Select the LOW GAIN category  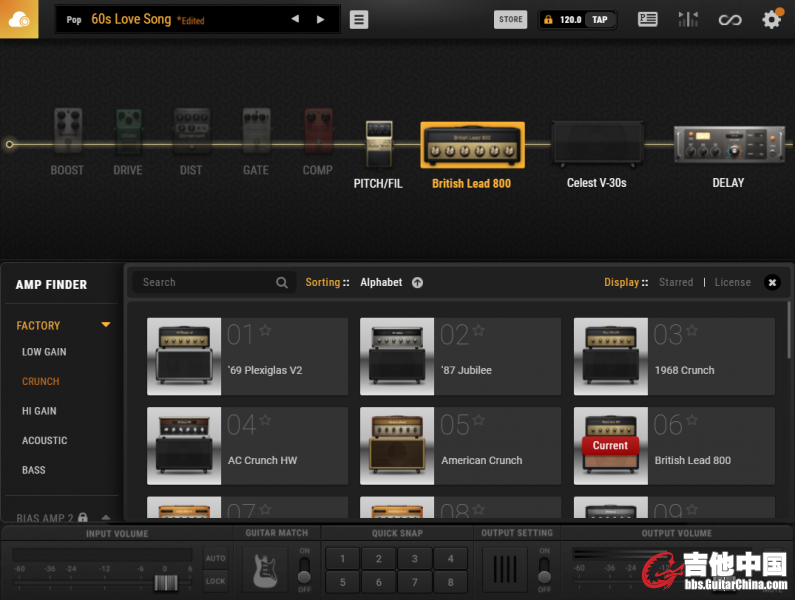tap(44, 352)
